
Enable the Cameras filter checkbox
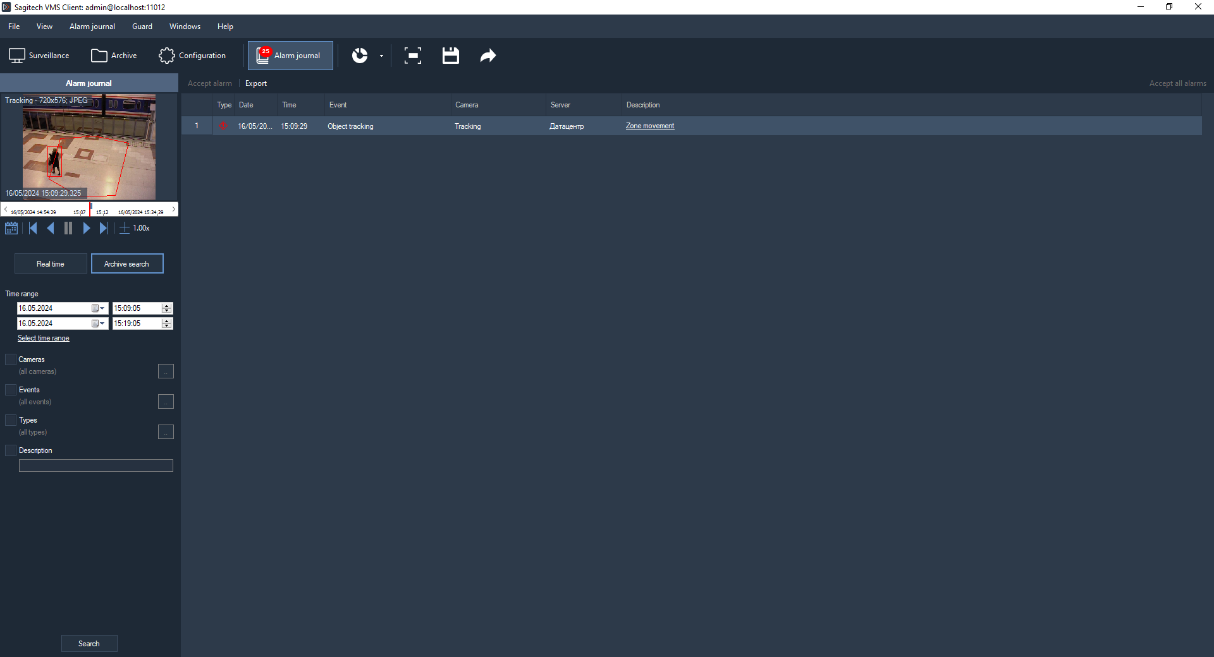pyautogui.click(x=11, y=359)
